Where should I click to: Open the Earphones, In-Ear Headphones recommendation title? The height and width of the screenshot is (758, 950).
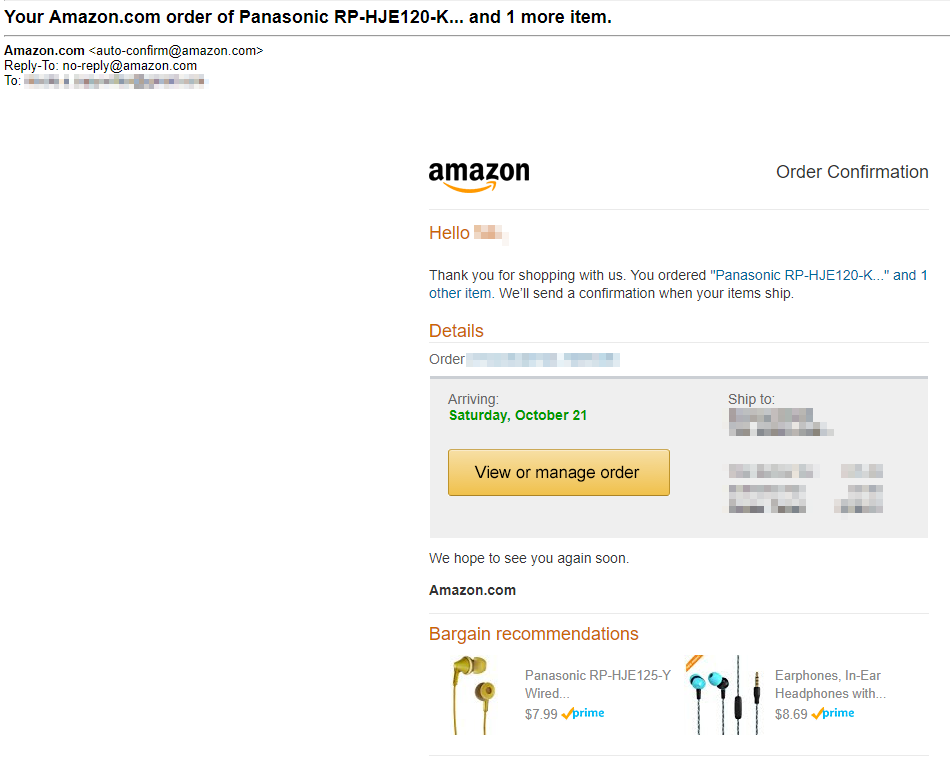point(829,684)
